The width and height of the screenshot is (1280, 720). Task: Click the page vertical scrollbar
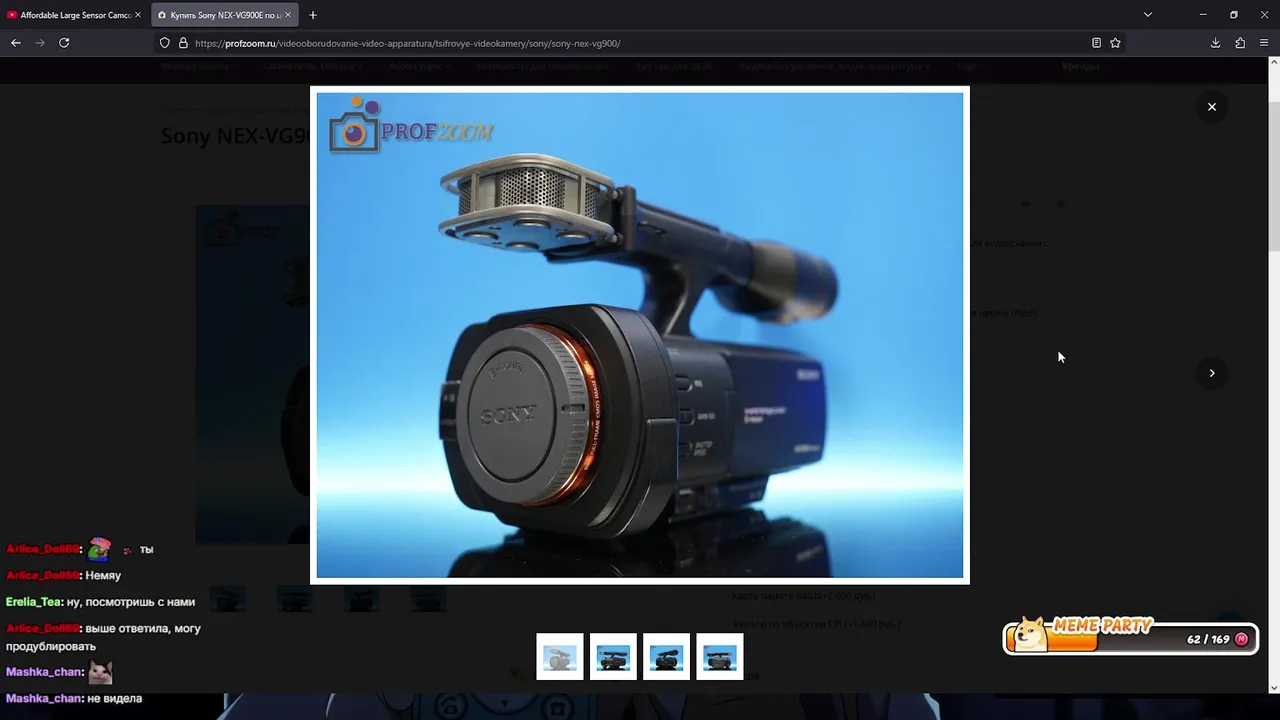pyautogui.click(x=1274, y=177)
